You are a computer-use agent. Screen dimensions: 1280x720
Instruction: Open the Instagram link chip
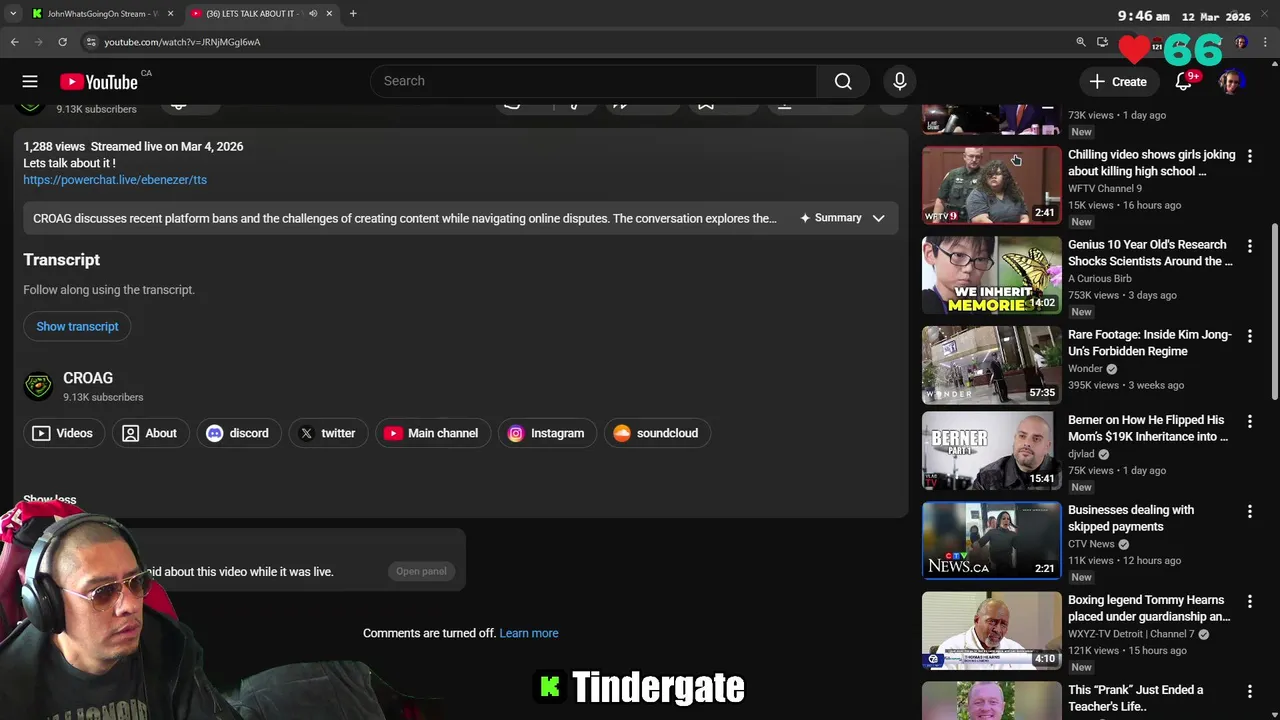(546, 433)
